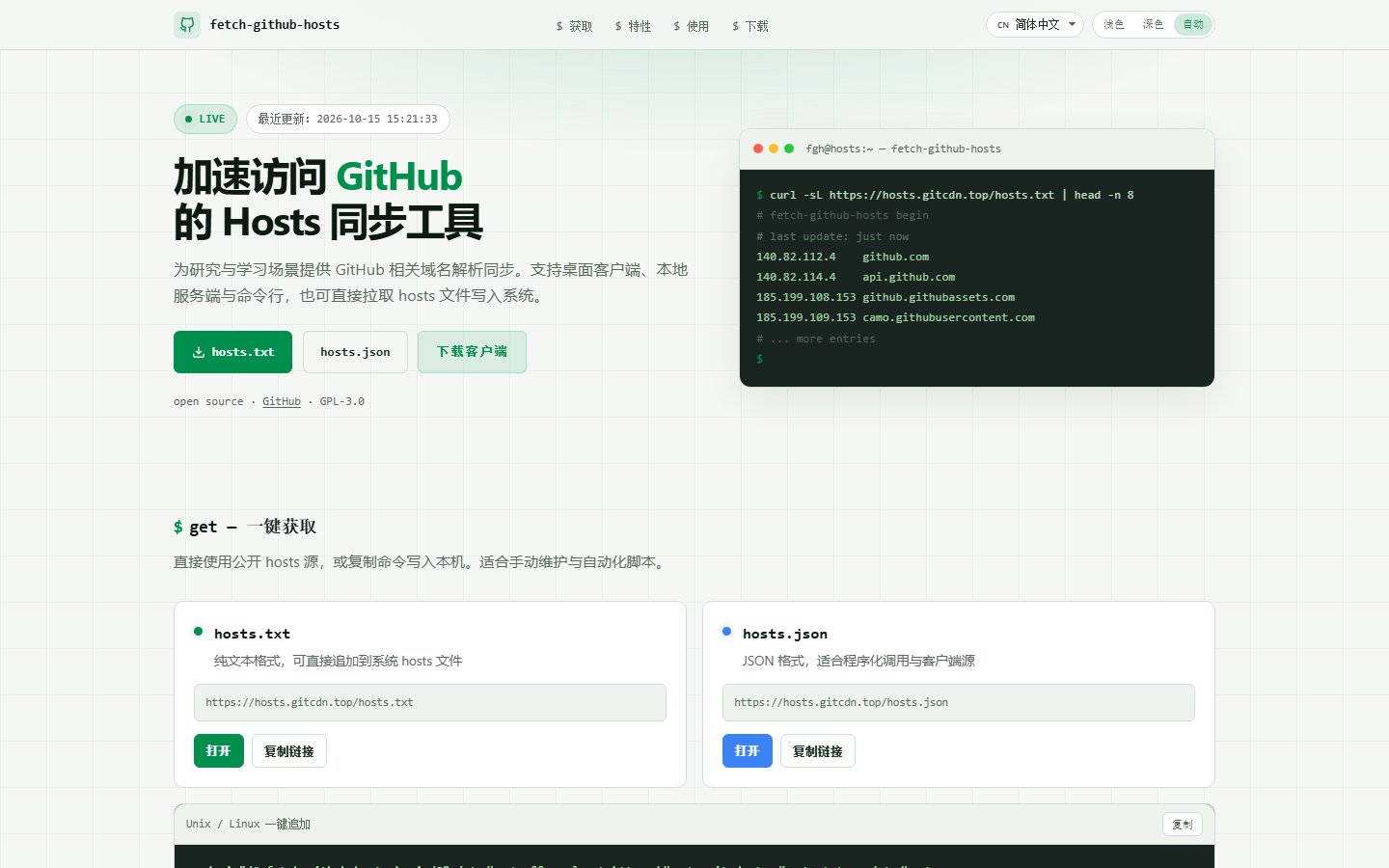Click 复制 on the Unix / Linux block

click(x=1183, y=825)
